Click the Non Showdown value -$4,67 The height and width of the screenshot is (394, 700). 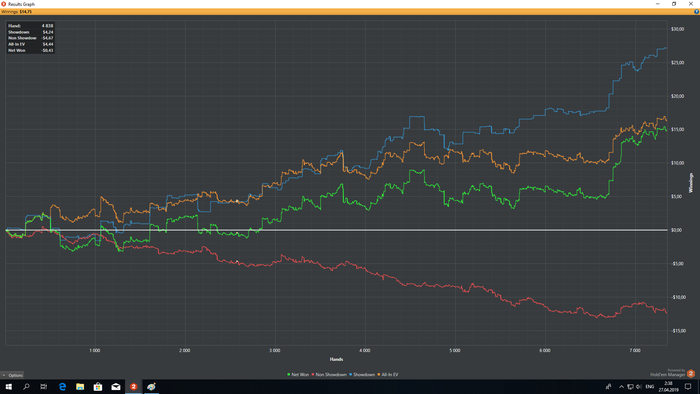[47, 38]
